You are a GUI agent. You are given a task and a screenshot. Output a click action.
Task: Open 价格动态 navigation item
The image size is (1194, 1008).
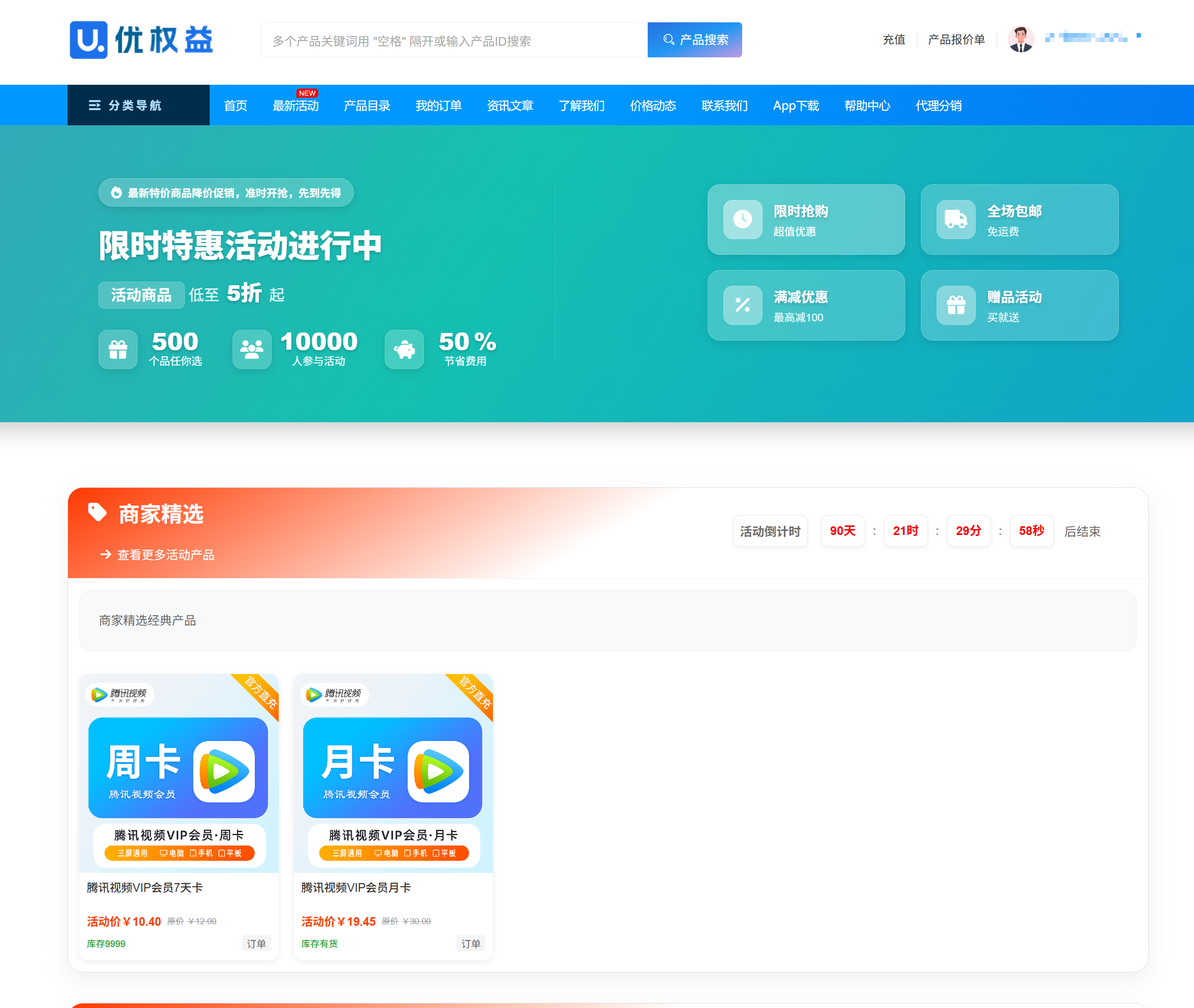pos(653,106)
